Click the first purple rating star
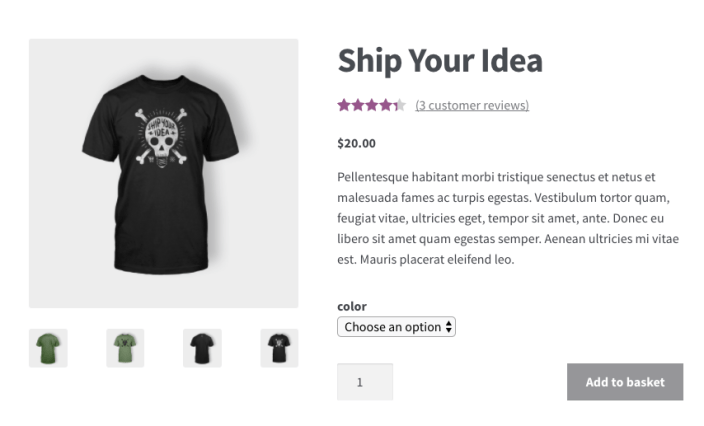 tap(344, 105)
